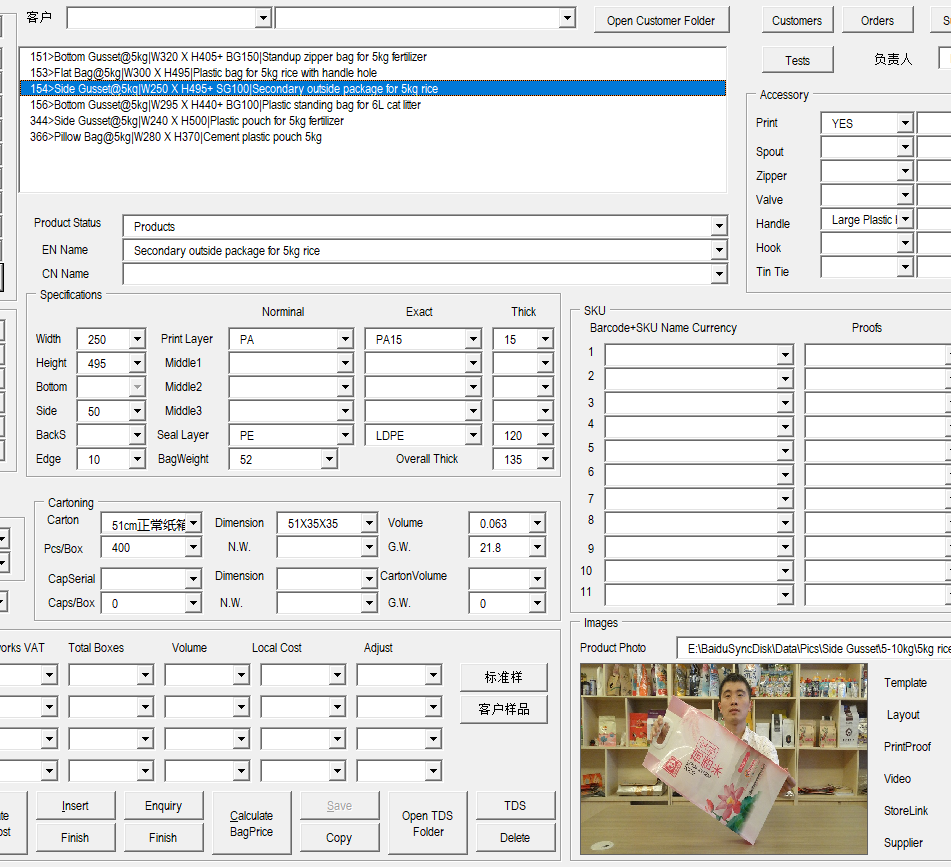
Task: Select product 366 Pillow Bag list entry
Action: [176, 137]
